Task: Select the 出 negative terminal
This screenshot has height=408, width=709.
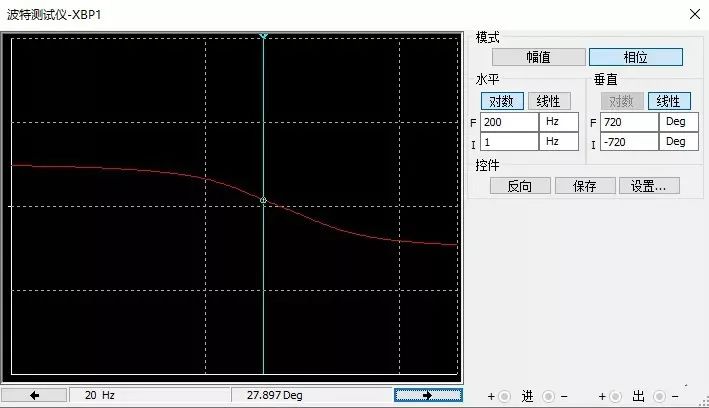Action: click(659, 397)
